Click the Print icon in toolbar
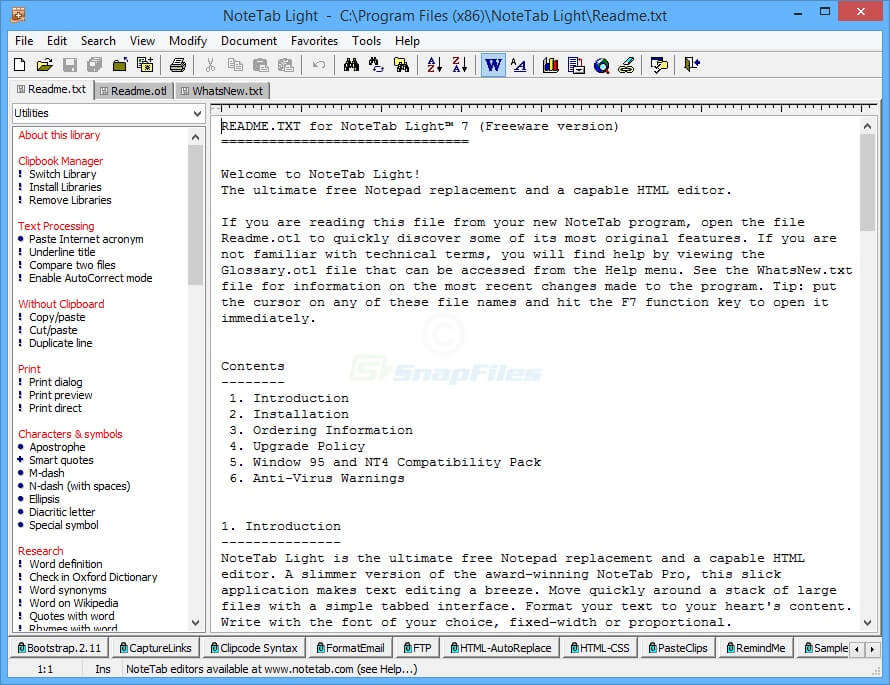This screenshot has width=890, height=685. pyautogui.click(x=177, y=65)
